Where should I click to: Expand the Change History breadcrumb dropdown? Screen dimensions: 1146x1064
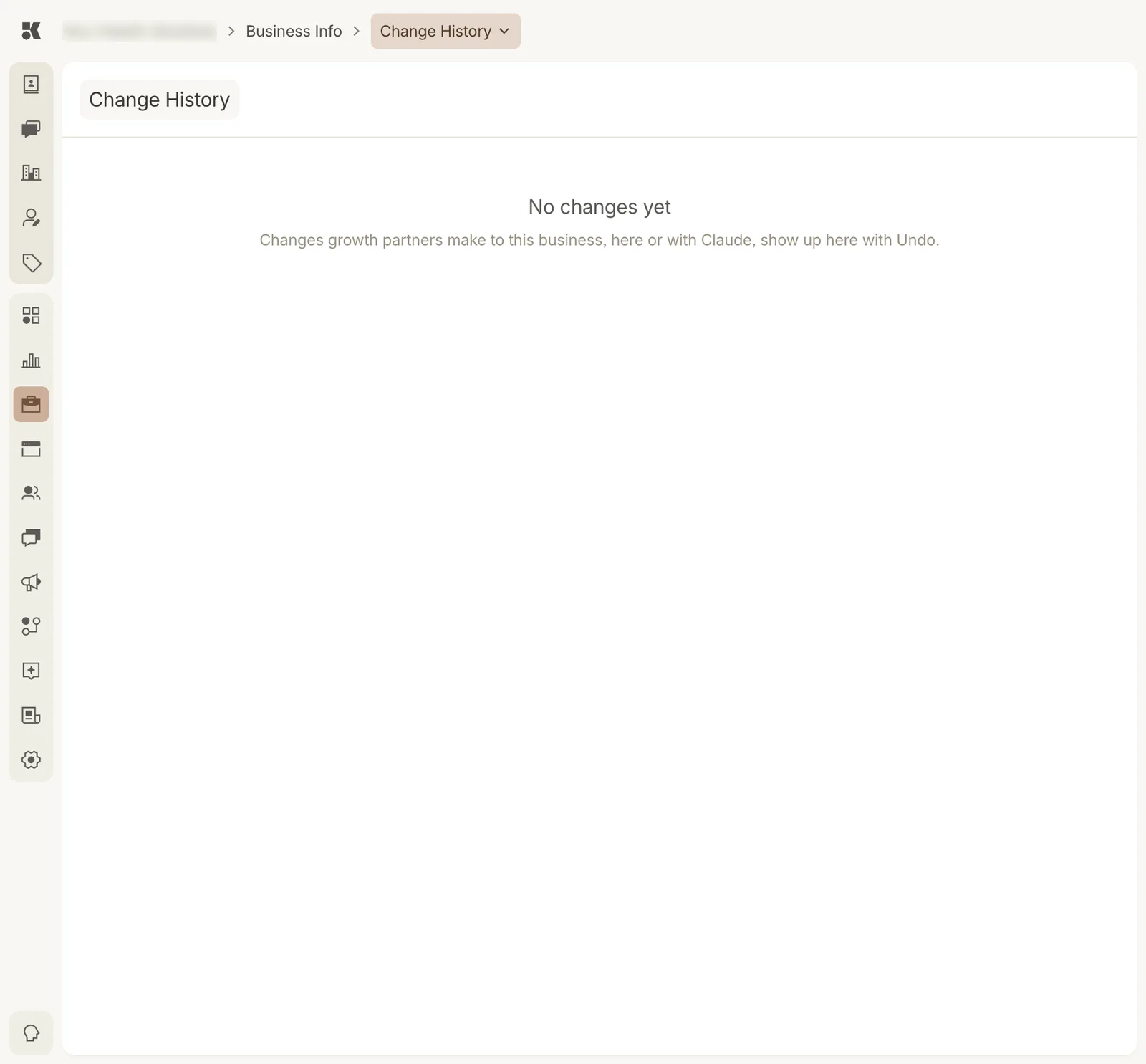tap(446, 31)
